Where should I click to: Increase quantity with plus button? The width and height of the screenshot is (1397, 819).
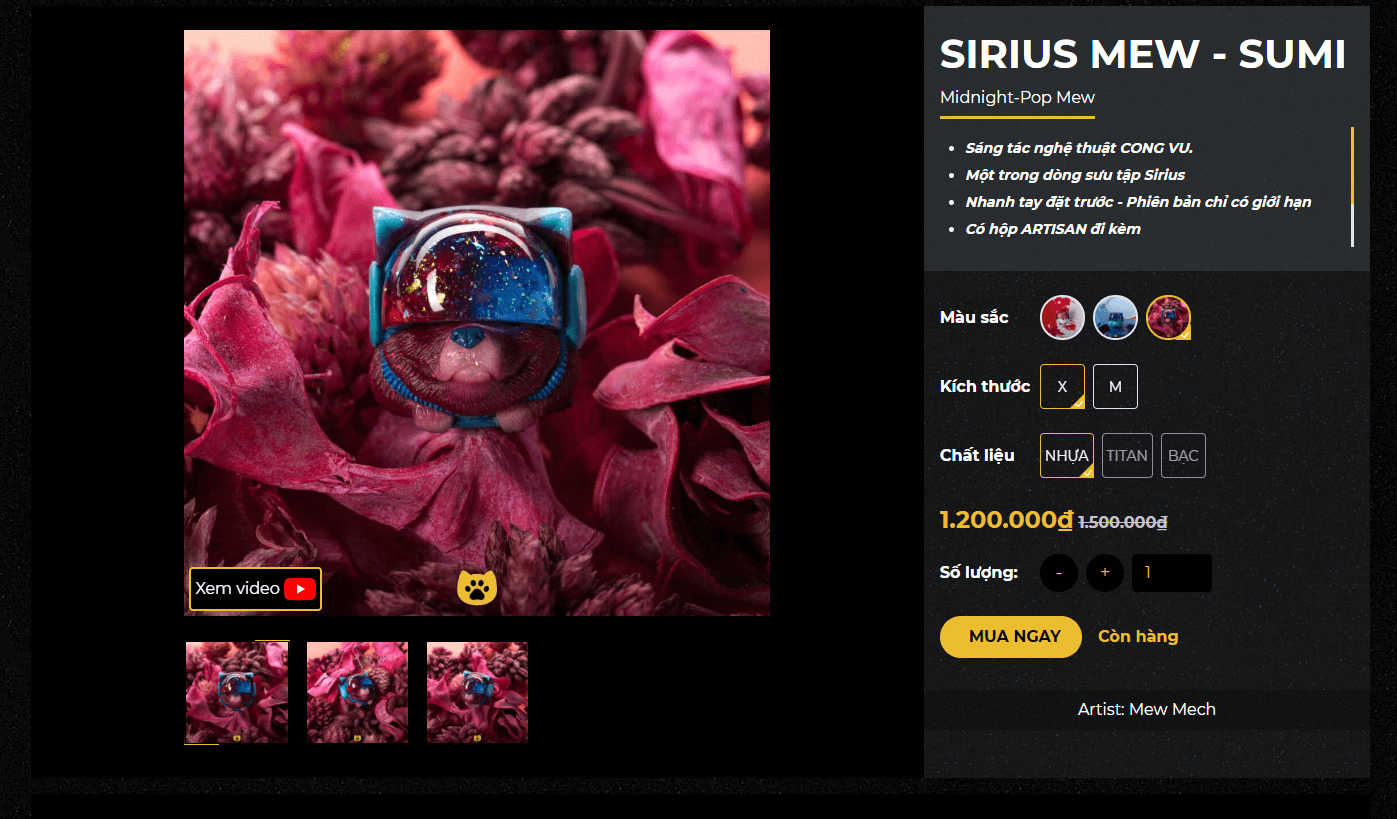[x=1105, y=573]
